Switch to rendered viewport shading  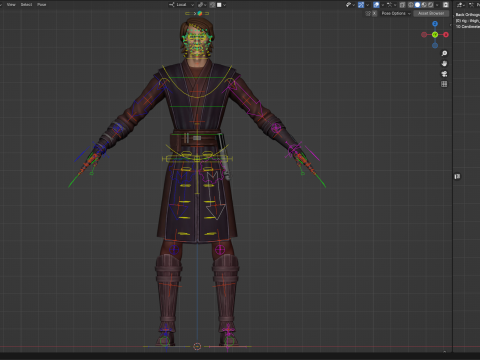[430, 5]
